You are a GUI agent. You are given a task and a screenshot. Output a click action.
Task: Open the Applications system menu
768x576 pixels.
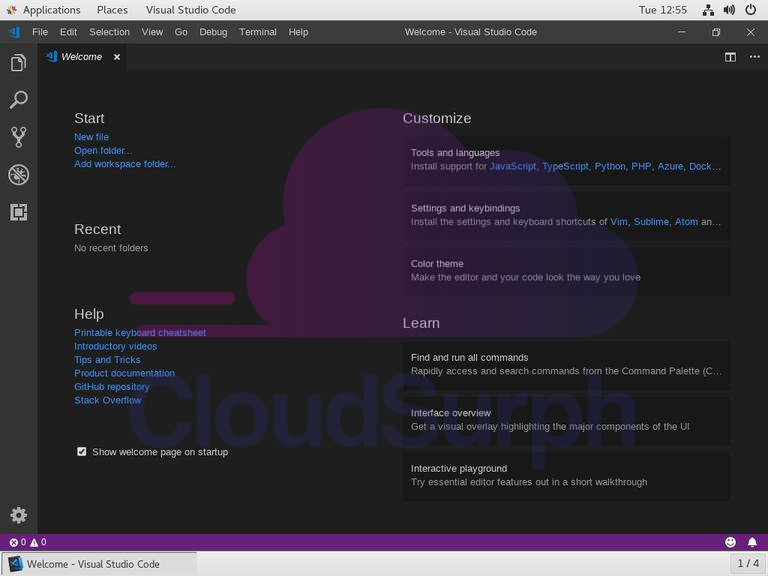pos(51,10)
